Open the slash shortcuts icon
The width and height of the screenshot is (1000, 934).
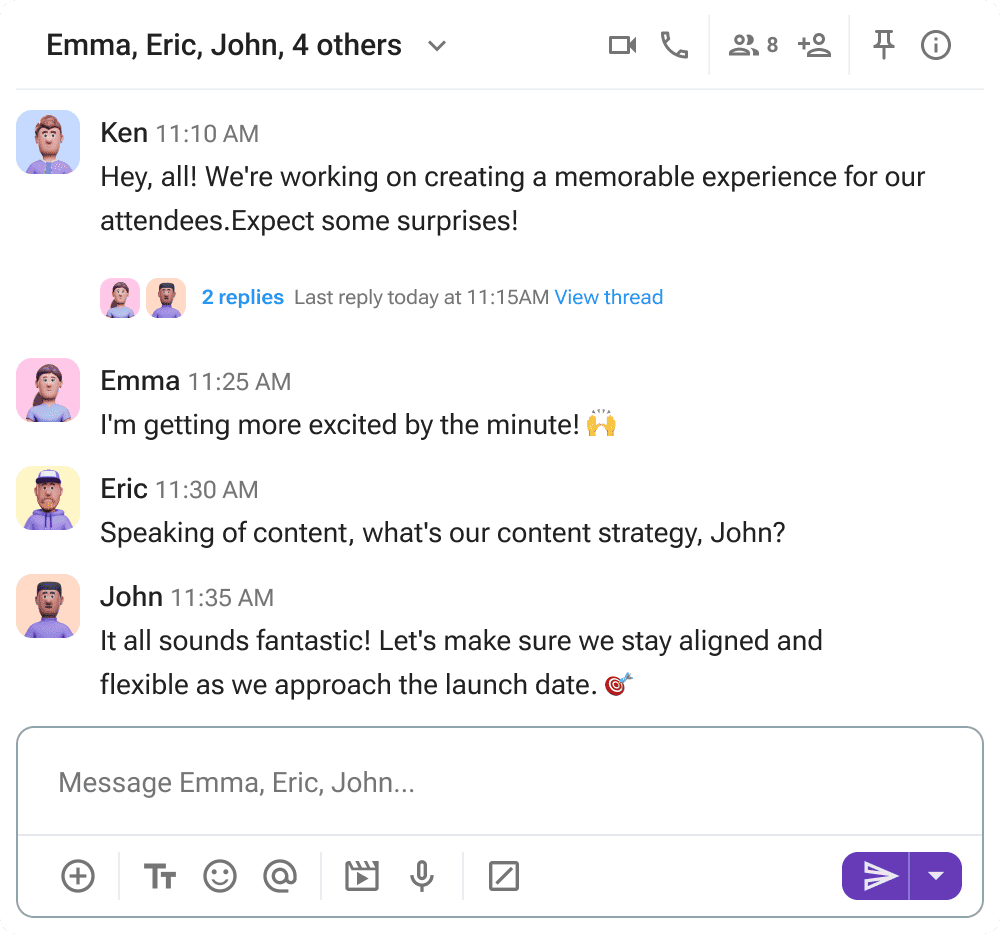[x=503, y=877]
